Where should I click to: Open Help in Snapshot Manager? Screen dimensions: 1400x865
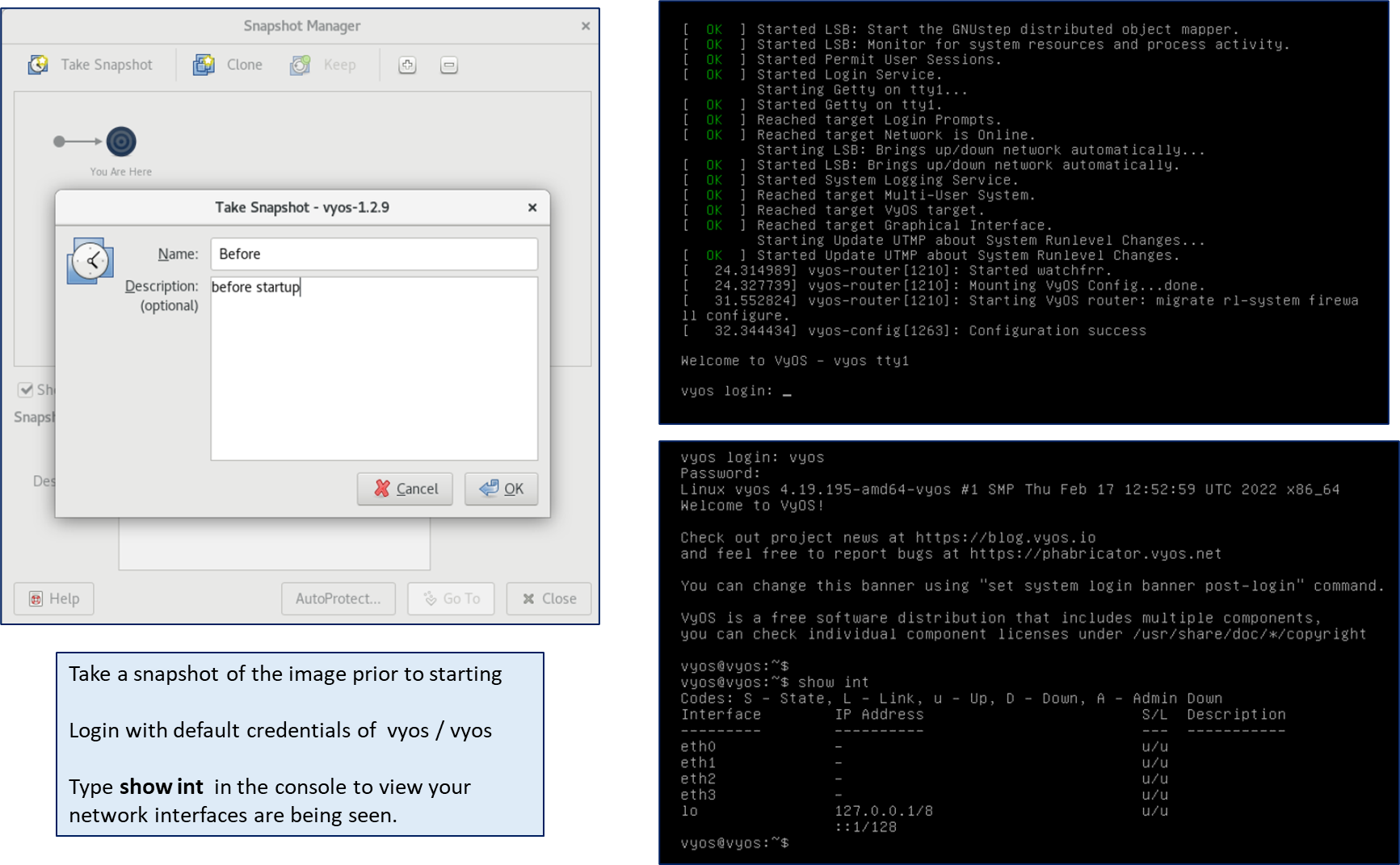point(54,598)
